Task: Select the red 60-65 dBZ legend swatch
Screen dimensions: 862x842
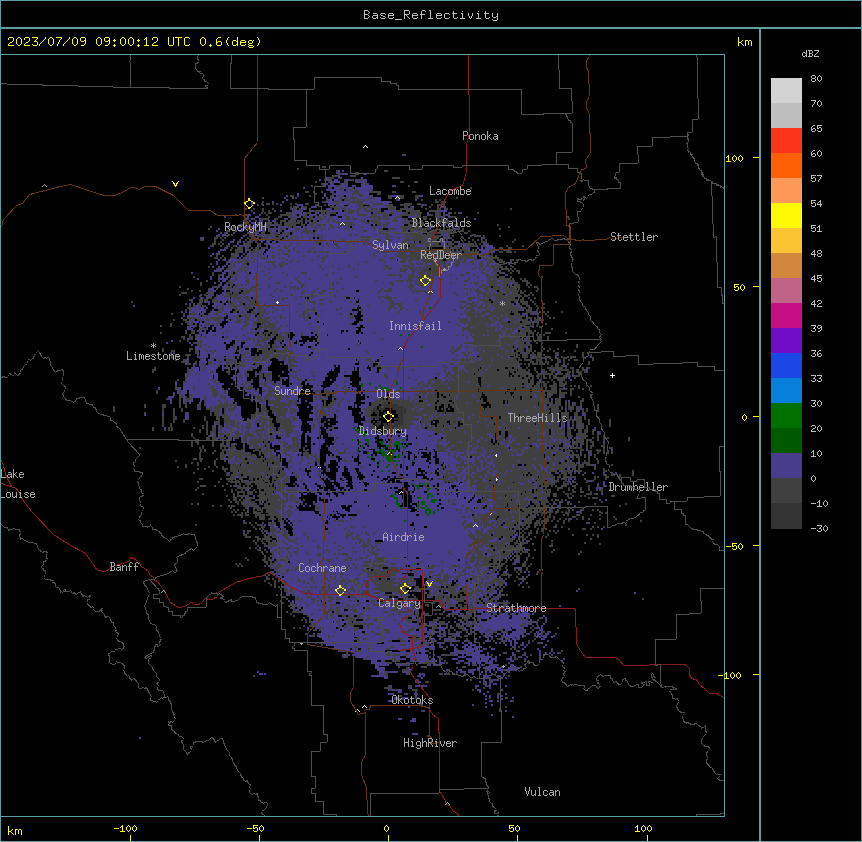Action: 786,140
